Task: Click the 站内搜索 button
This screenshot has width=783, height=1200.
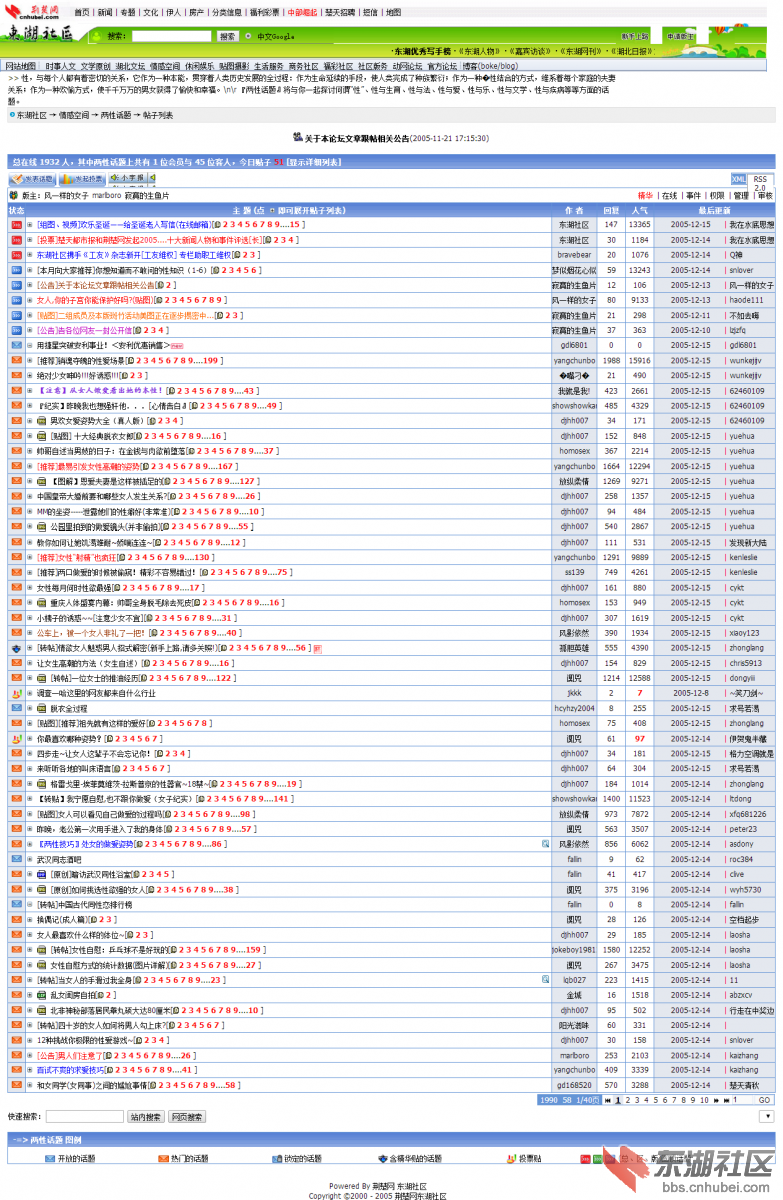Action: 144,1116
